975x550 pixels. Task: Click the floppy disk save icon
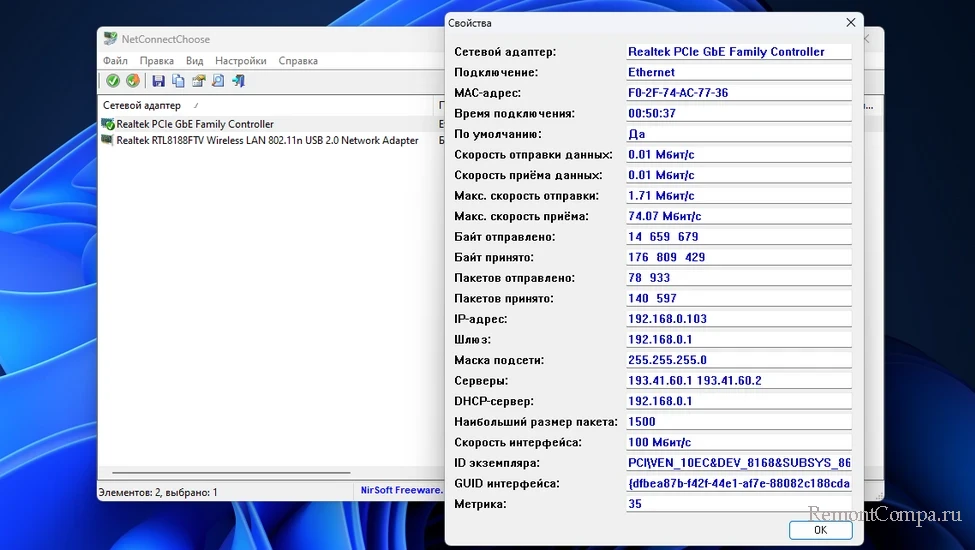coord(158,80)
